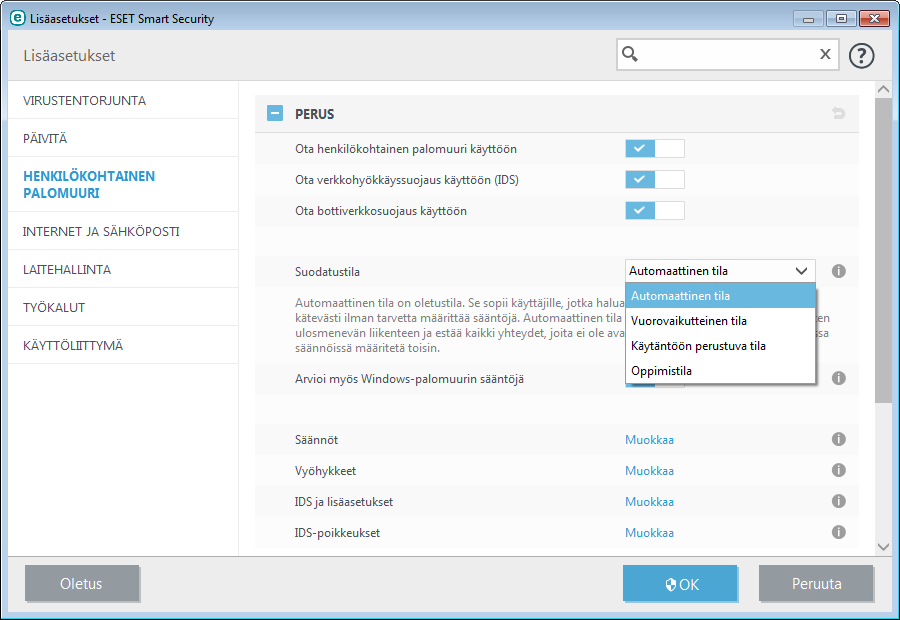Toggle bottiverkkosuojaus käyttöön switch

click(x=655, y=211)
